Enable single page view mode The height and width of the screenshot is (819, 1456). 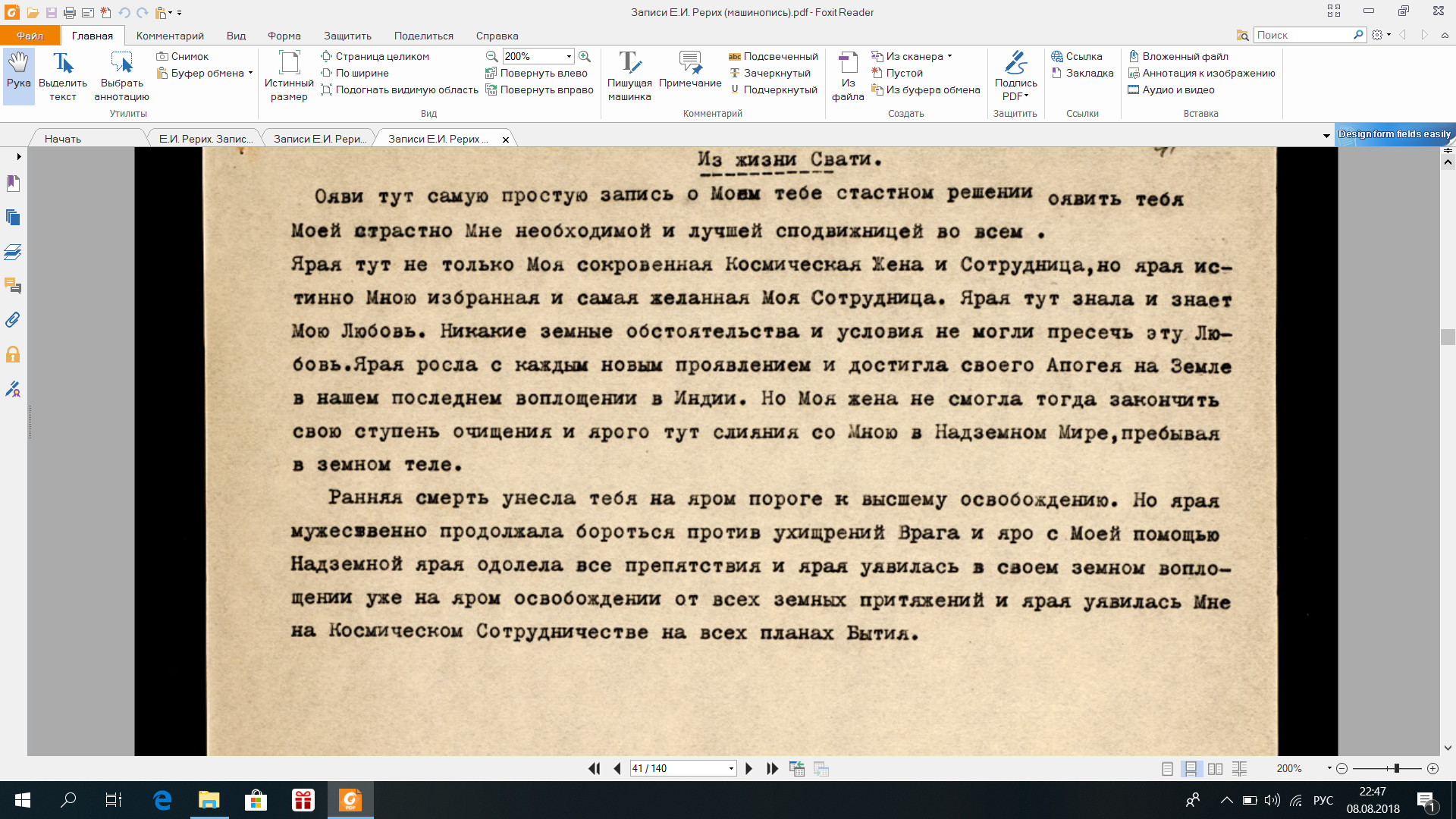[x=1167, y=768]
